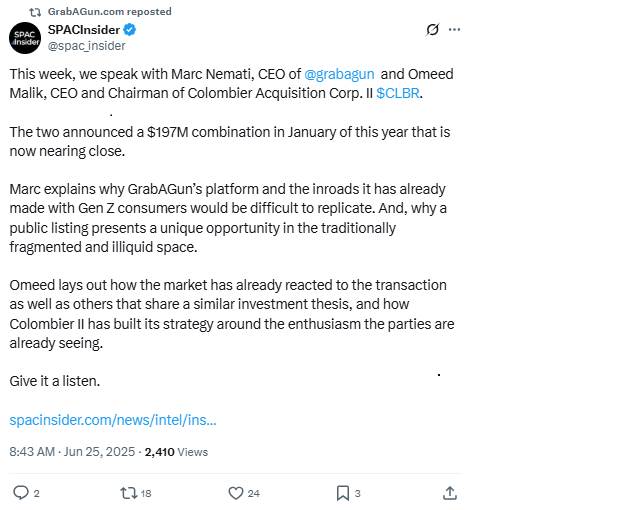View the 2,410 Views analytics
Screen dimensions: 622x510
tap(176, 452)
